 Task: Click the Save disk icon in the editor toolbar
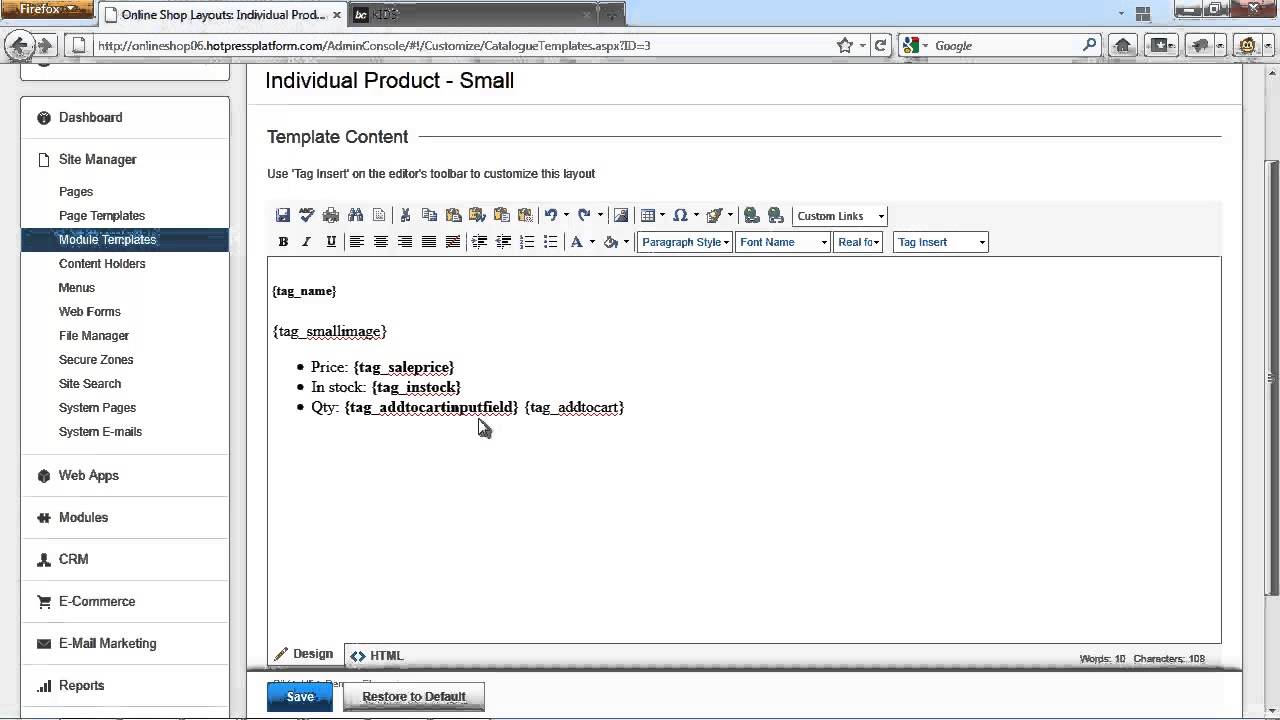tap(283, 215)
